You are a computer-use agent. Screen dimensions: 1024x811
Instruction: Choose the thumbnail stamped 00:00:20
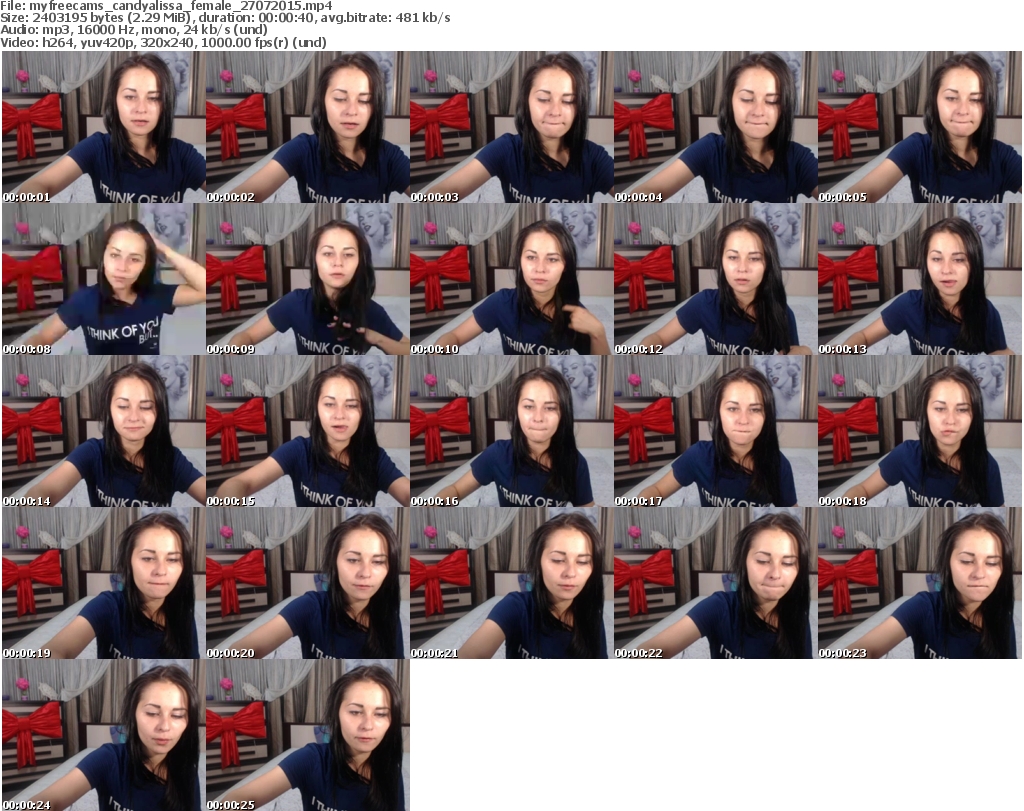coord(308,583)
